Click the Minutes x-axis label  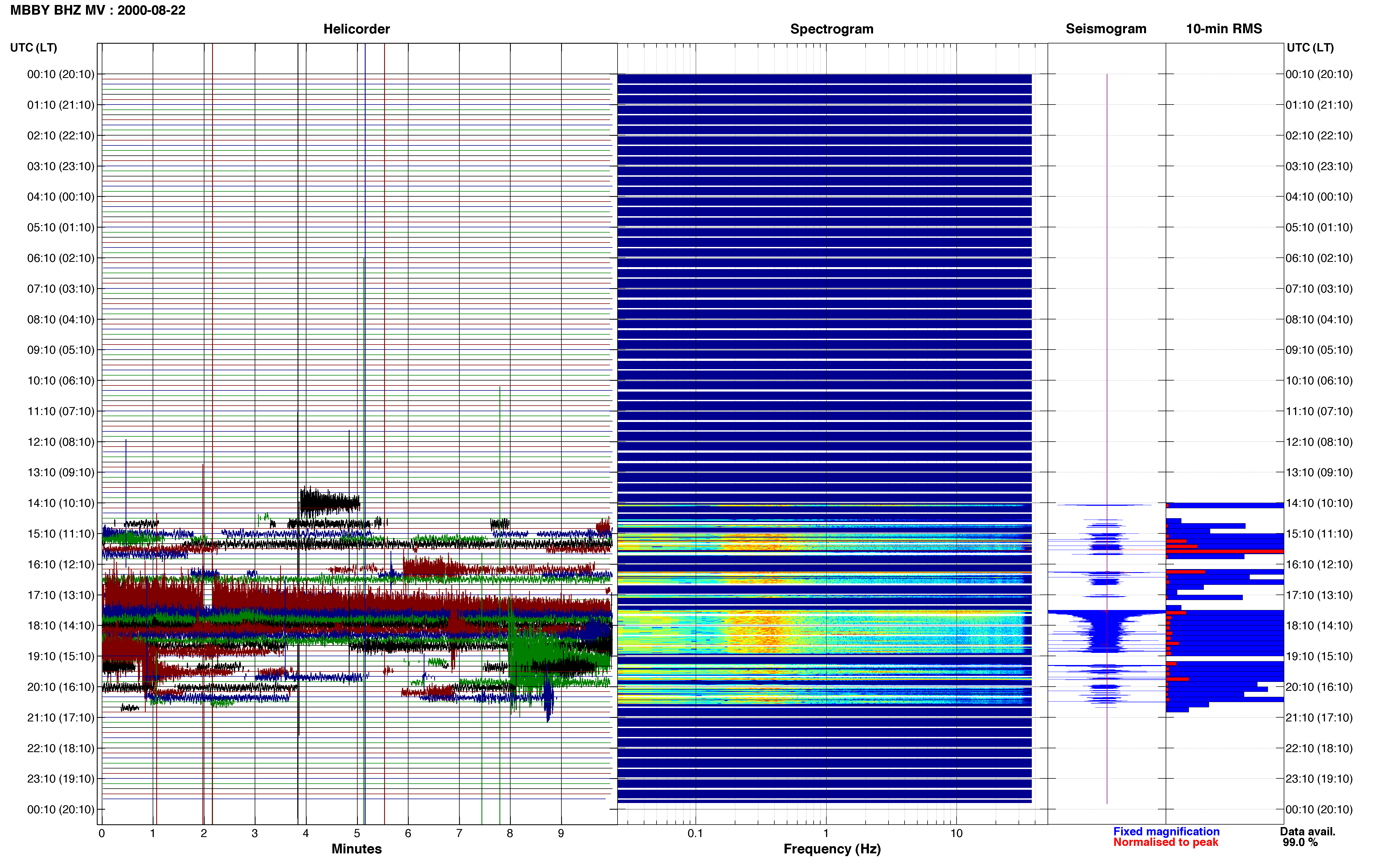coord(356,848)
